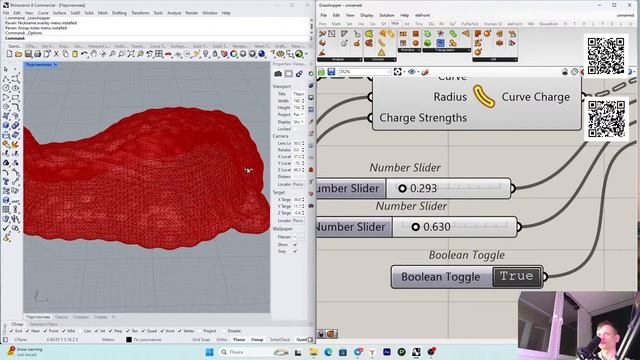Open the Curve menu in Rhino

point(43,13)
